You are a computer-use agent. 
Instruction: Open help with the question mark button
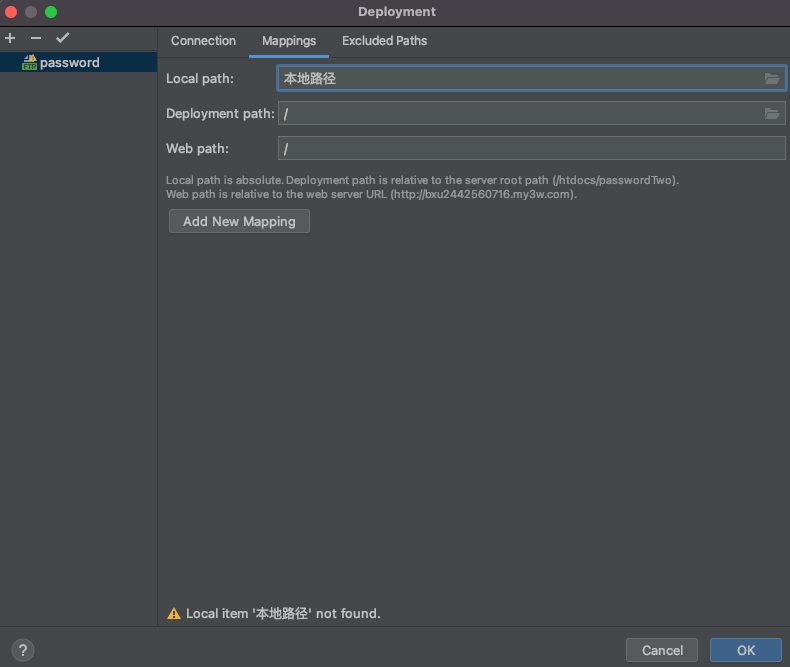tap(23, 650)
